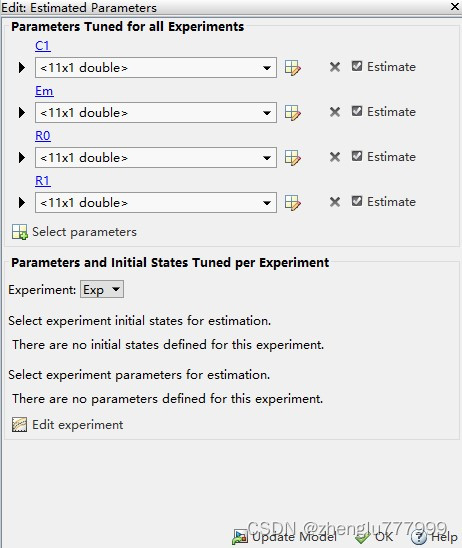Viewport: 462px width, 548px height.
Task: Expand the Em parameter details triangle
Action: pyautogui.click(x=22, y=113)
